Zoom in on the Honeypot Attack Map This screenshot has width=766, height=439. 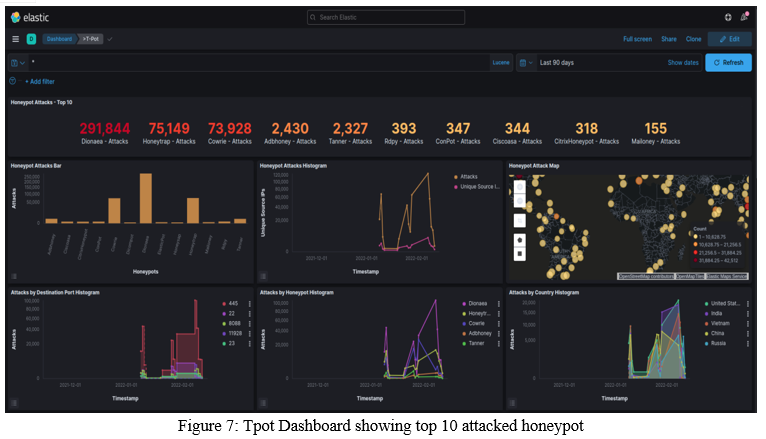(x=520, y=187)
